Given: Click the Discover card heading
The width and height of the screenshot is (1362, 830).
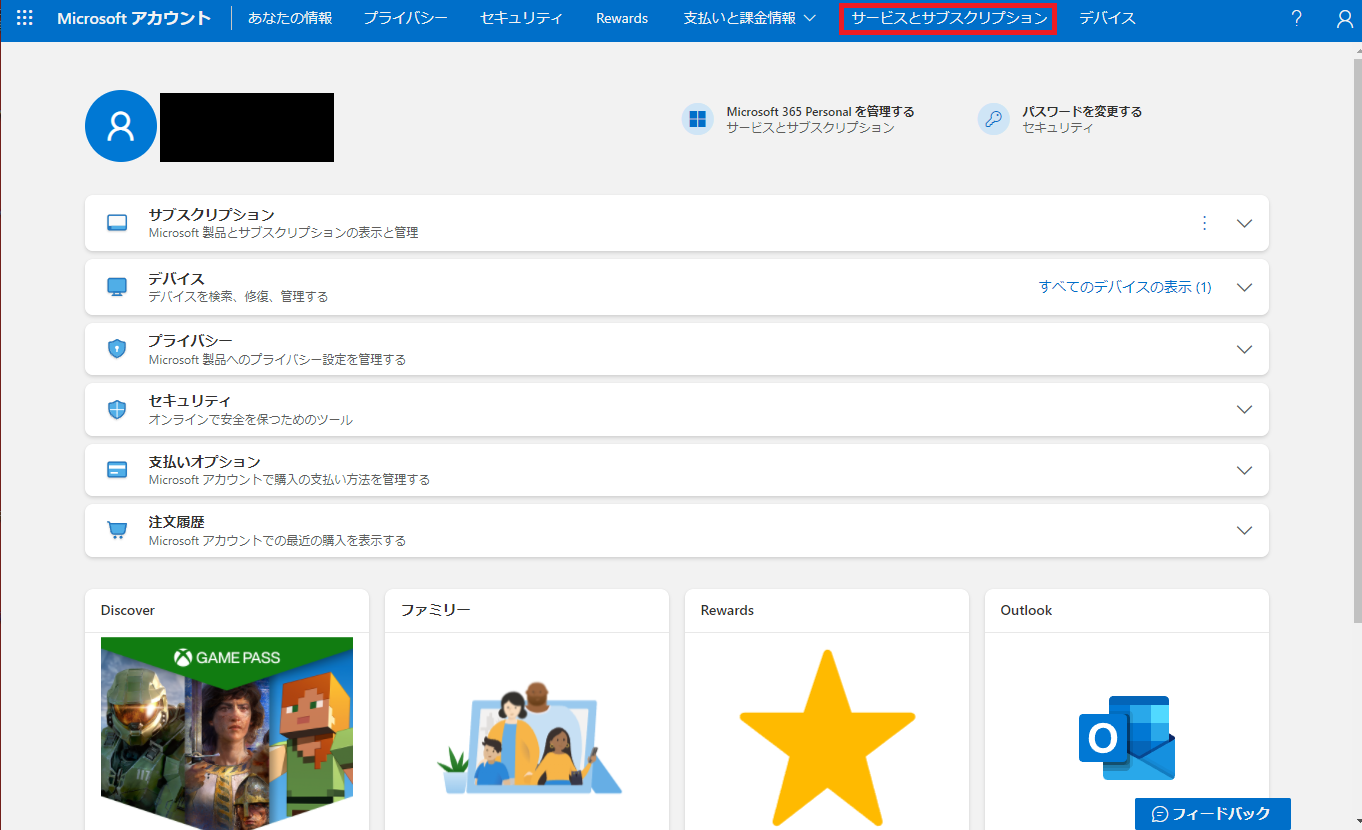Looking at the screenshot, I should (x=128, y=610).
